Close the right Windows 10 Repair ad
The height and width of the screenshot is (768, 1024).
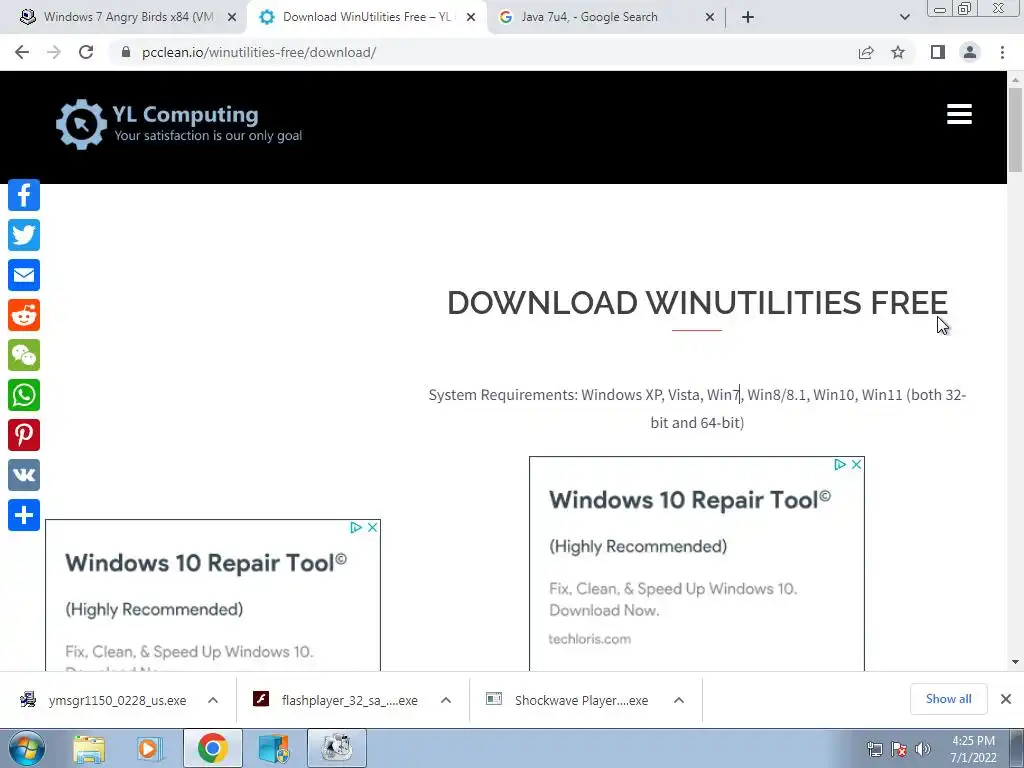(x=856, y=464)
